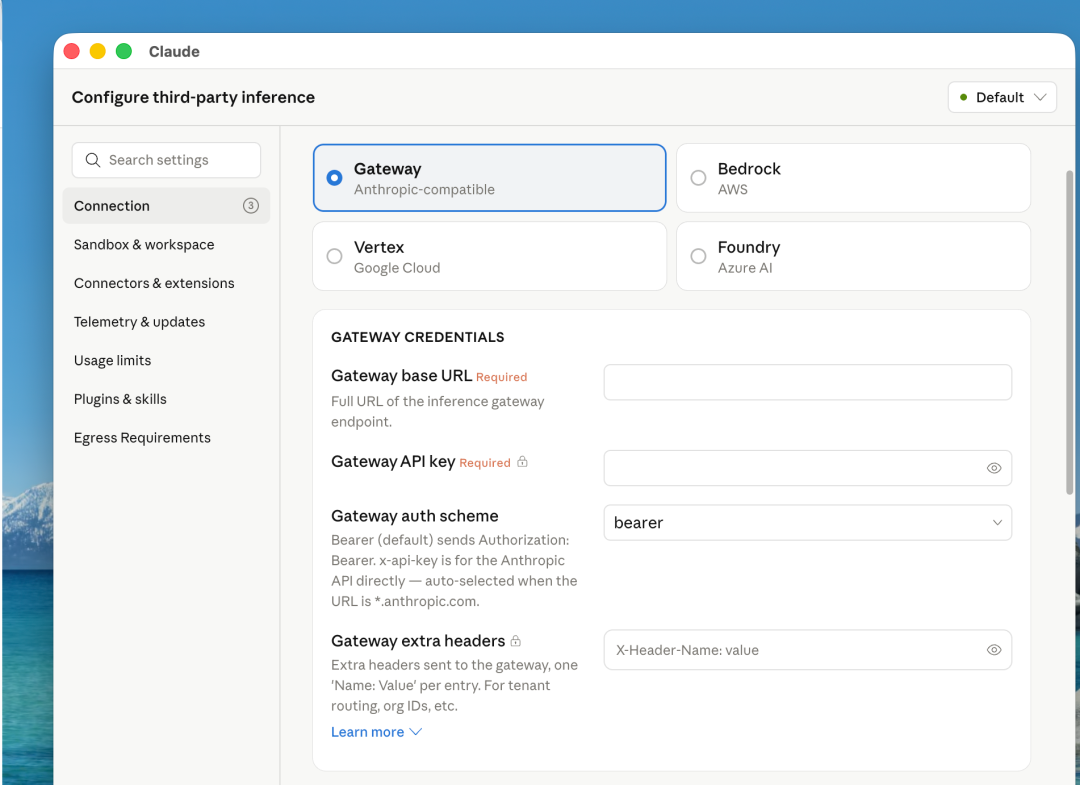Pick the Foundry Azure AI provider
Image resolution: width=1080 pixels, height=785 pixels.
coord(699,256)
